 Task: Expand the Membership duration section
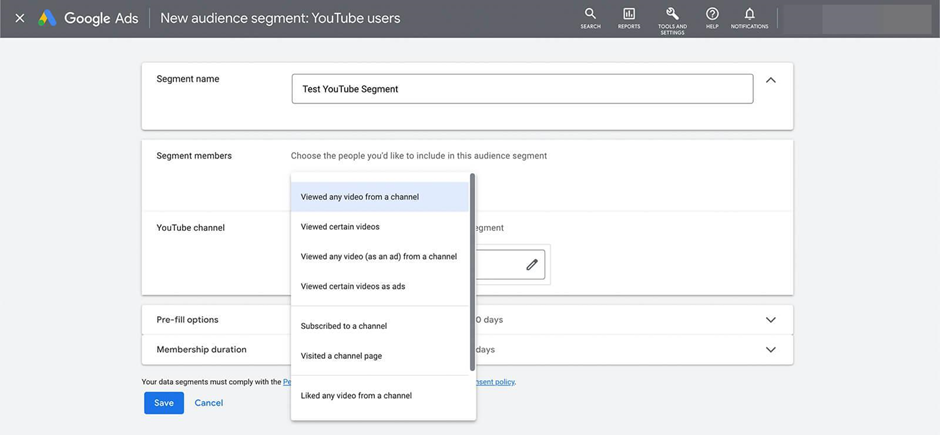(x=771, y=350)
